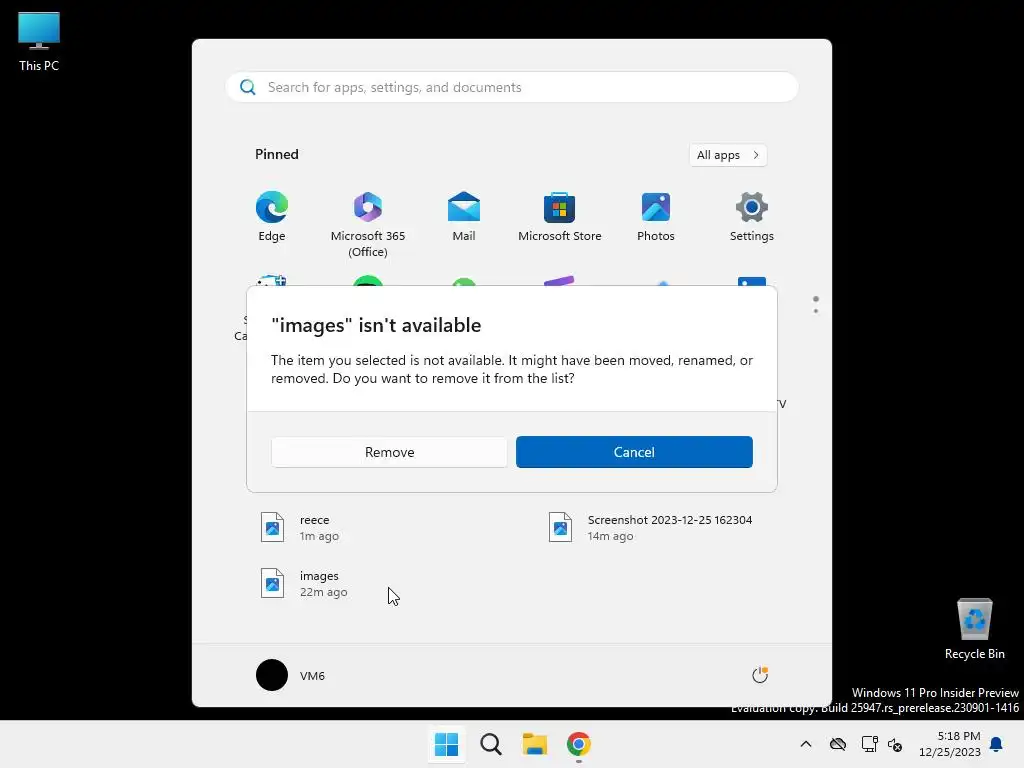The width and height of the screenshot is (1024, 768).
Task: Click the muted volume tray icon
Action: 895,744
